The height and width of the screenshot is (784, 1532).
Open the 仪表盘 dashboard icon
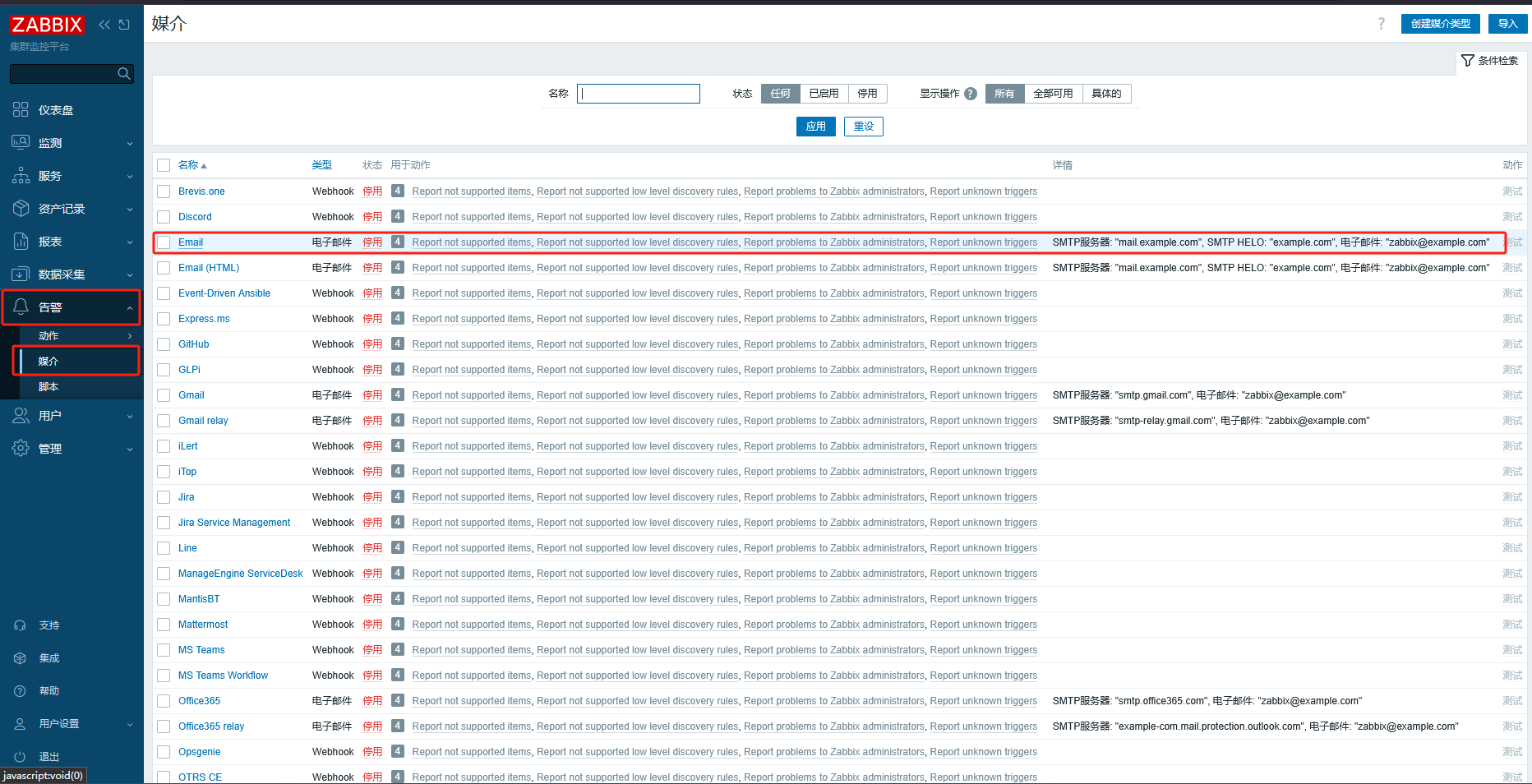(21, 110)
